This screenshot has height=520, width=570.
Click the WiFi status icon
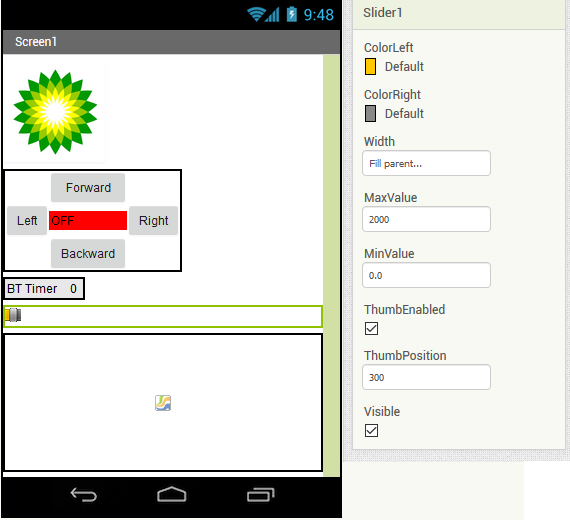tap(256, 15)
